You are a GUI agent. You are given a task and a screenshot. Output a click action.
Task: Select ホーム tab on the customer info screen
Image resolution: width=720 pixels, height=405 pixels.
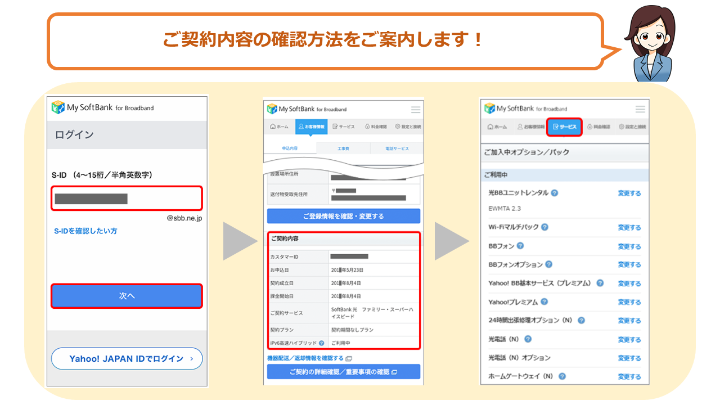(x=279, y=127)
